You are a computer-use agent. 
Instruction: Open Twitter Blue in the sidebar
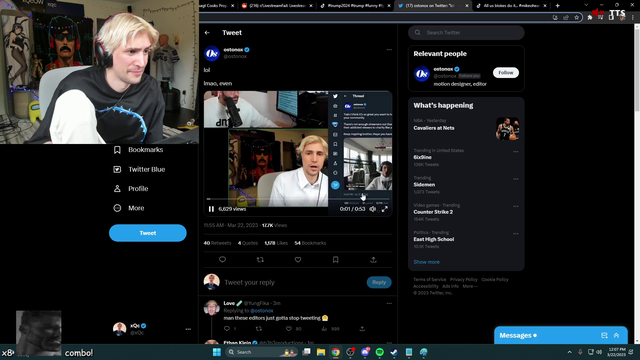pos(139,169)
